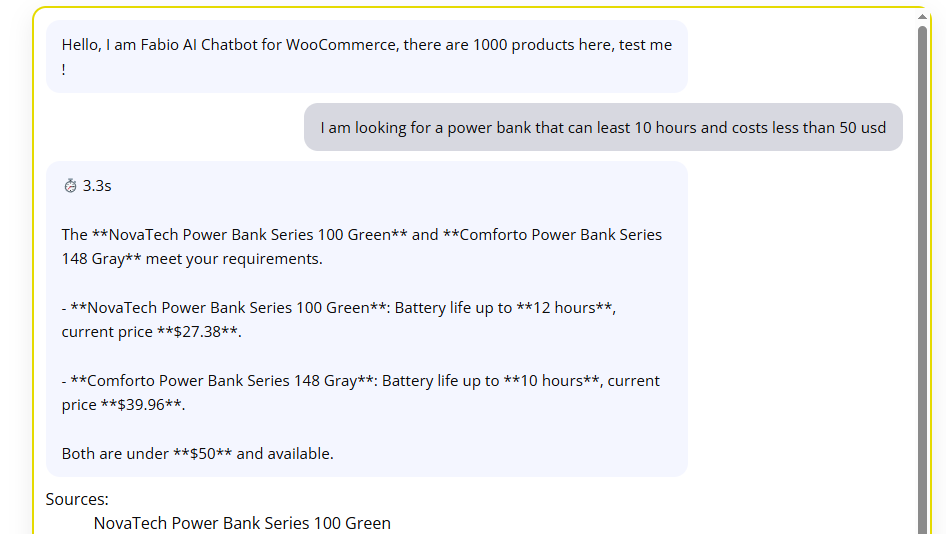Click the word WooCommerce in the greeting

pos(340,45)
